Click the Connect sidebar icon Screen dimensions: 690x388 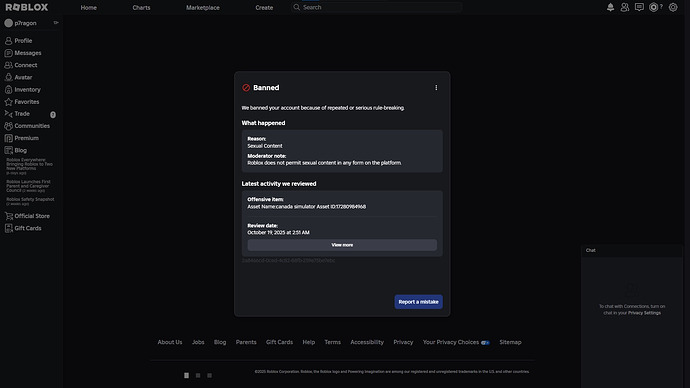pyautogui.click(x=8, y=65)
